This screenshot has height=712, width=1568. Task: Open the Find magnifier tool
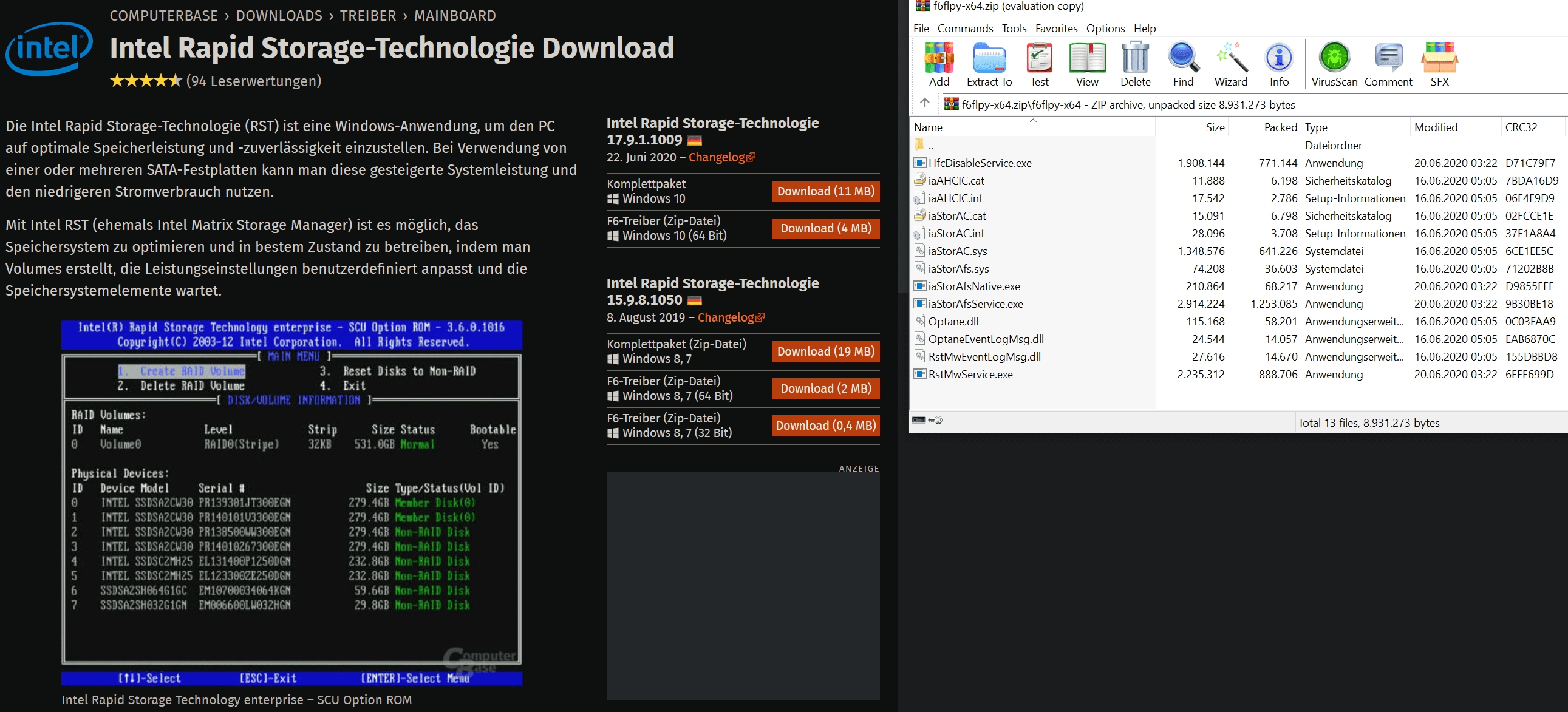pyautogui.click(x=1183, y=64)
